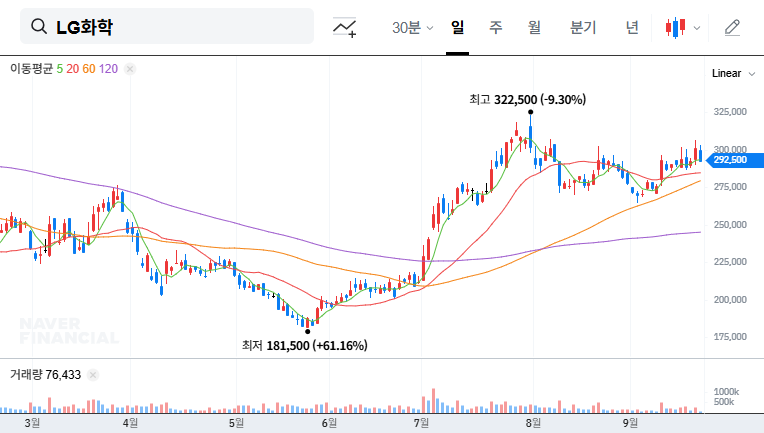Click the 325,000 price axis label
The width and height of the screenshot is (764, 433).
pyautogui.click(x=730, y=112)
